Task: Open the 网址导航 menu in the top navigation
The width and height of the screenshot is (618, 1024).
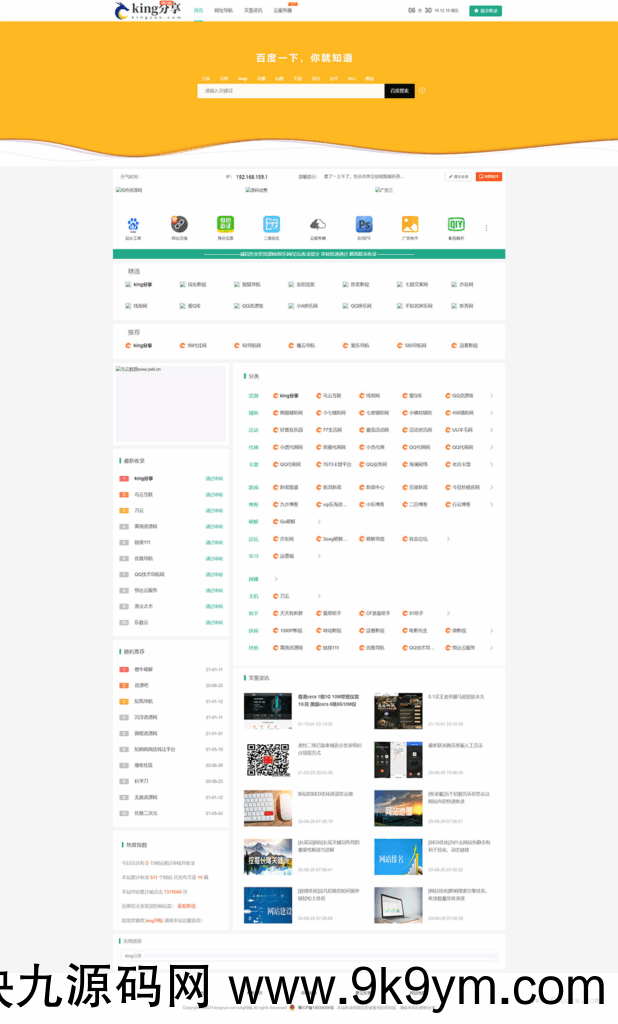Action: (x=223, y=11)
